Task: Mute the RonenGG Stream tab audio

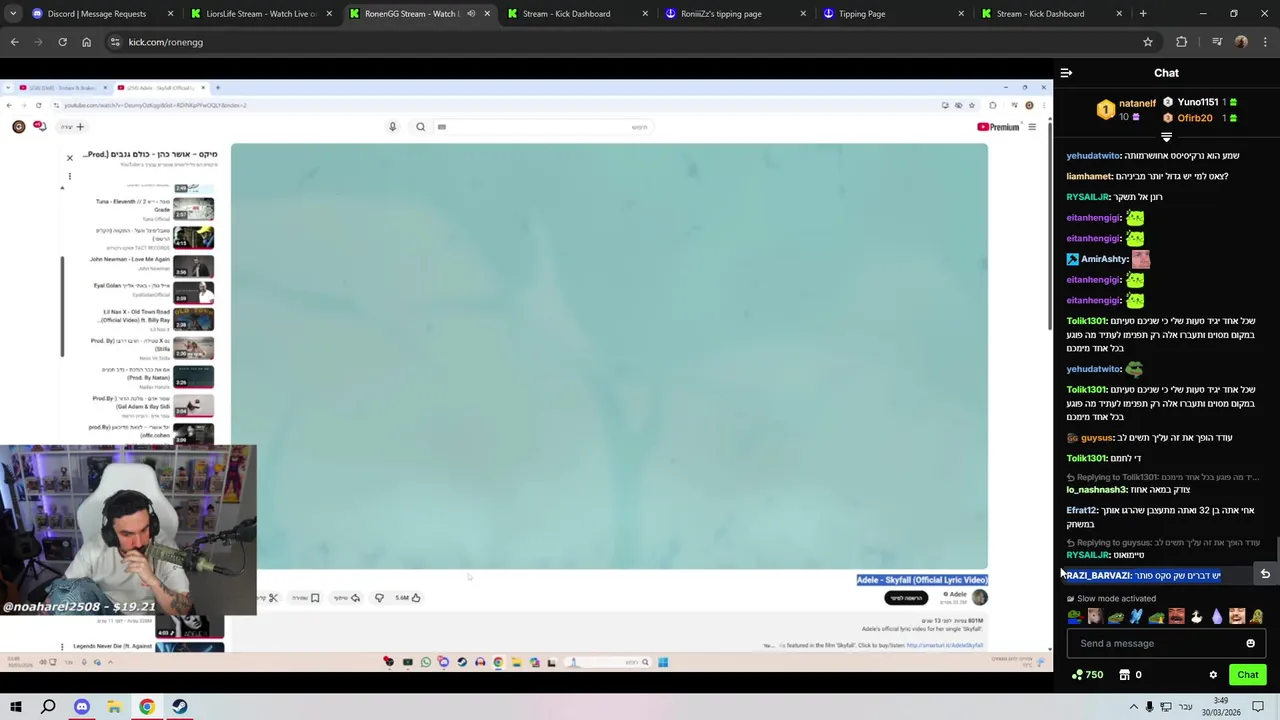Action: (471, 14)
